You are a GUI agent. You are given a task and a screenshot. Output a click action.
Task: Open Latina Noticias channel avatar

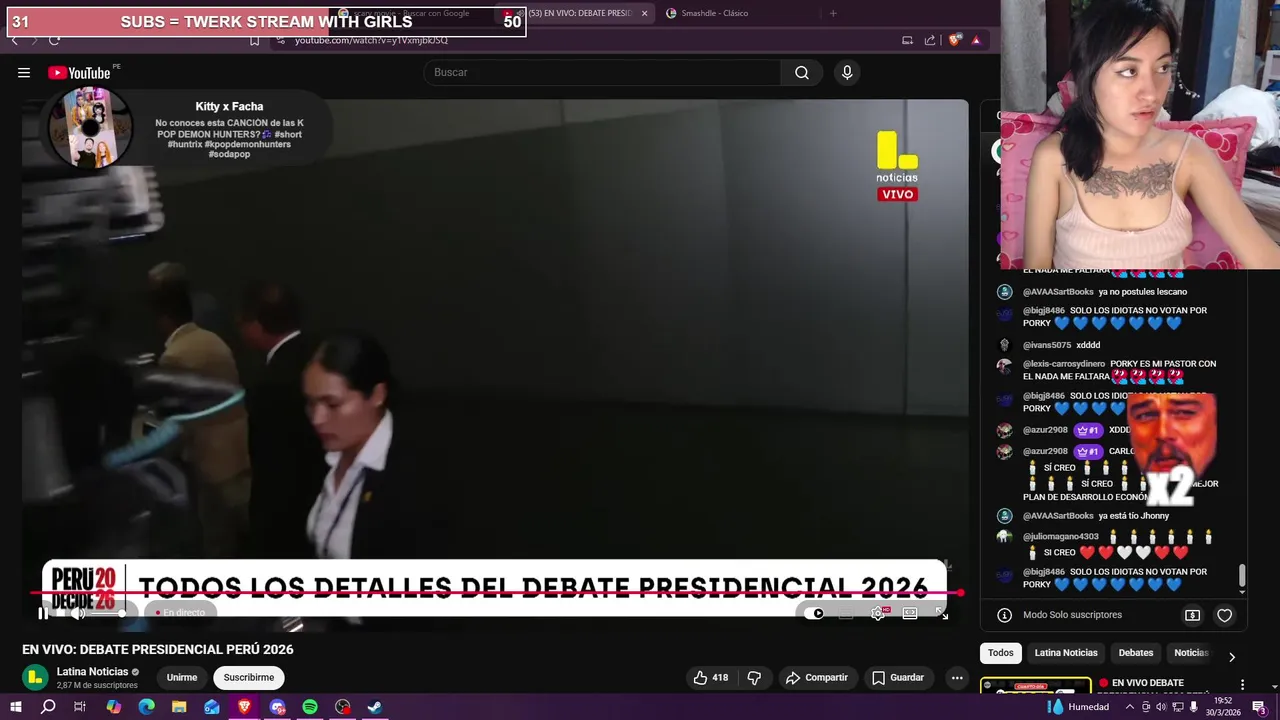(x=35, y=677)
